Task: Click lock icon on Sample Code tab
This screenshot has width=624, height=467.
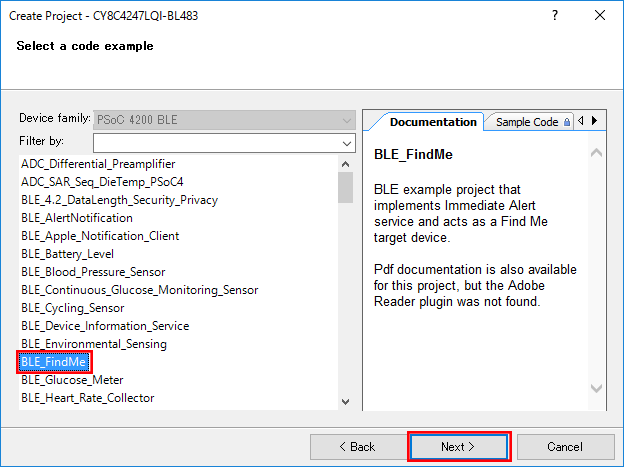Action: click(567, 122)
